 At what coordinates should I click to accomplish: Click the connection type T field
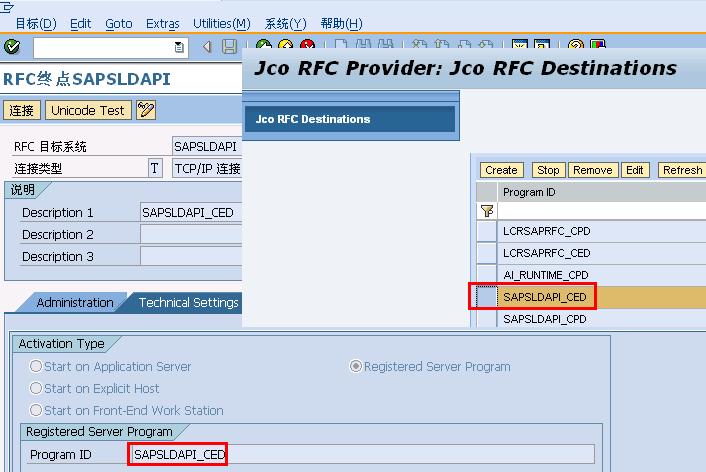(x=155, y=168)
